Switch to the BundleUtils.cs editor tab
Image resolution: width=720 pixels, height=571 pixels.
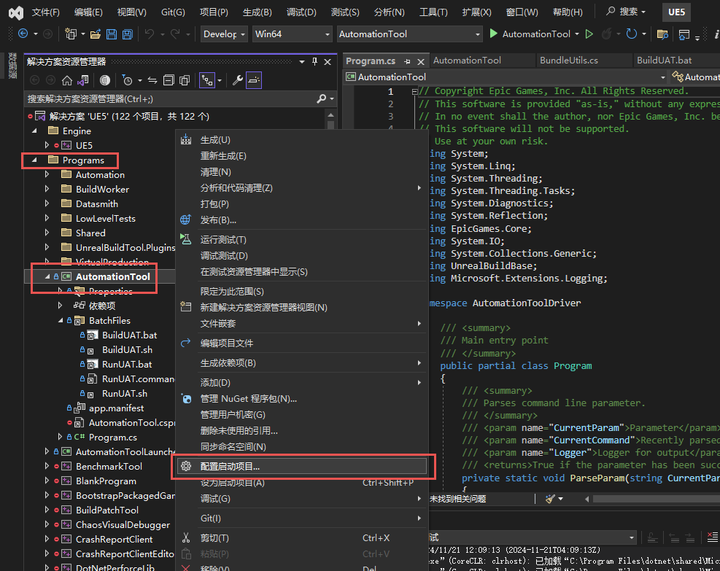tap(568, 60)
